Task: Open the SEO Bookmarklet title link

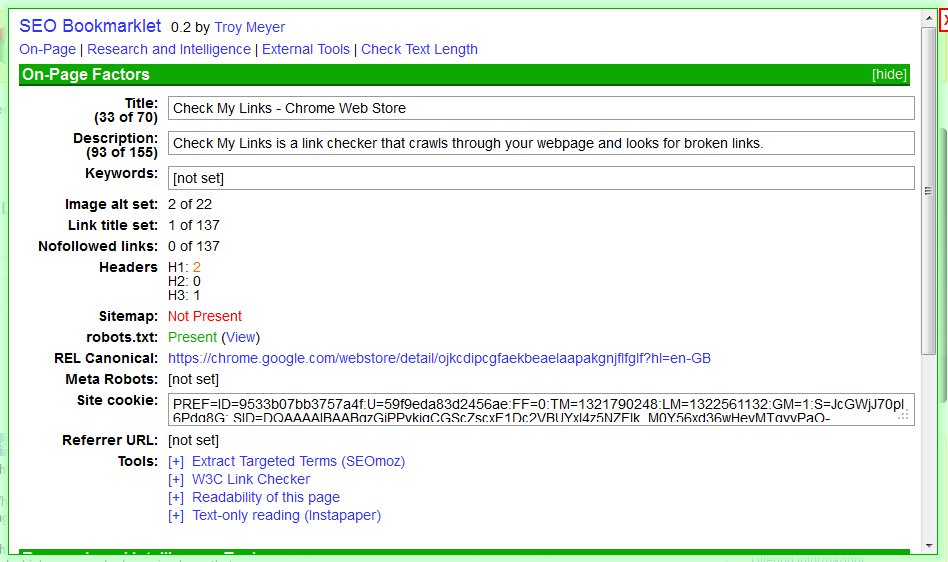Action: 90,26
